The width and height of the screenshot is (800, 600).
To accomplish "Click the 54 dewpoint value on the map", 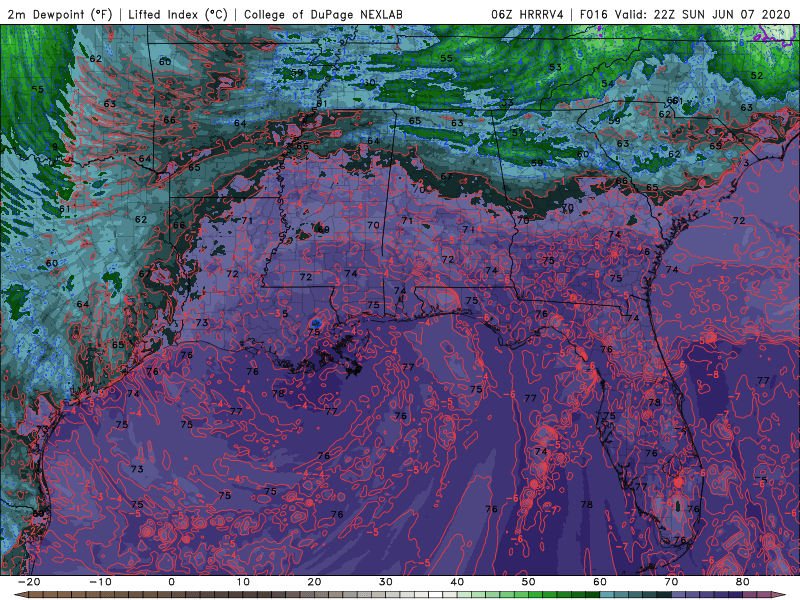I will point(607,84).
